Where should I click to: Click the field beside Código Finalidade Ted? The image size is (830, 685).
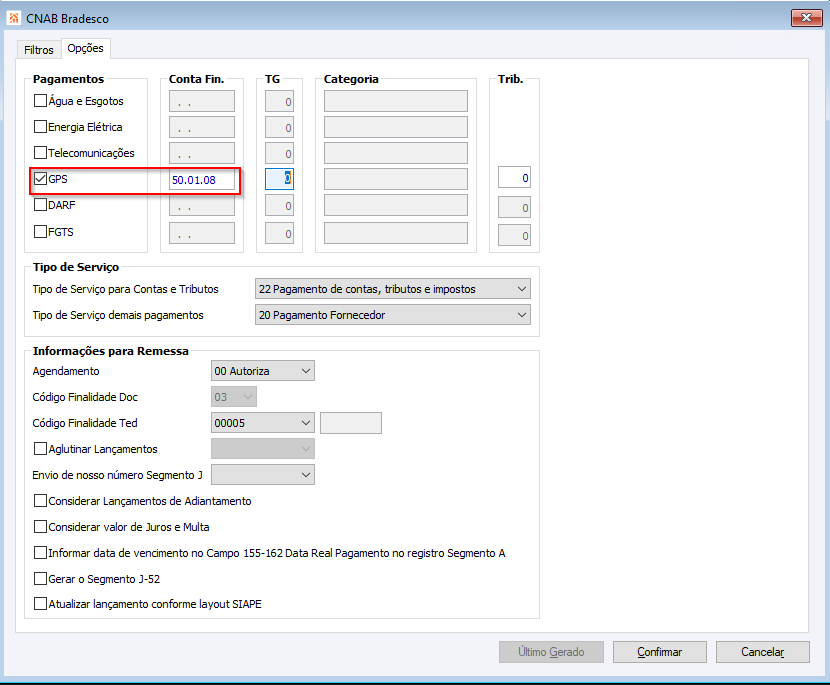351,423
